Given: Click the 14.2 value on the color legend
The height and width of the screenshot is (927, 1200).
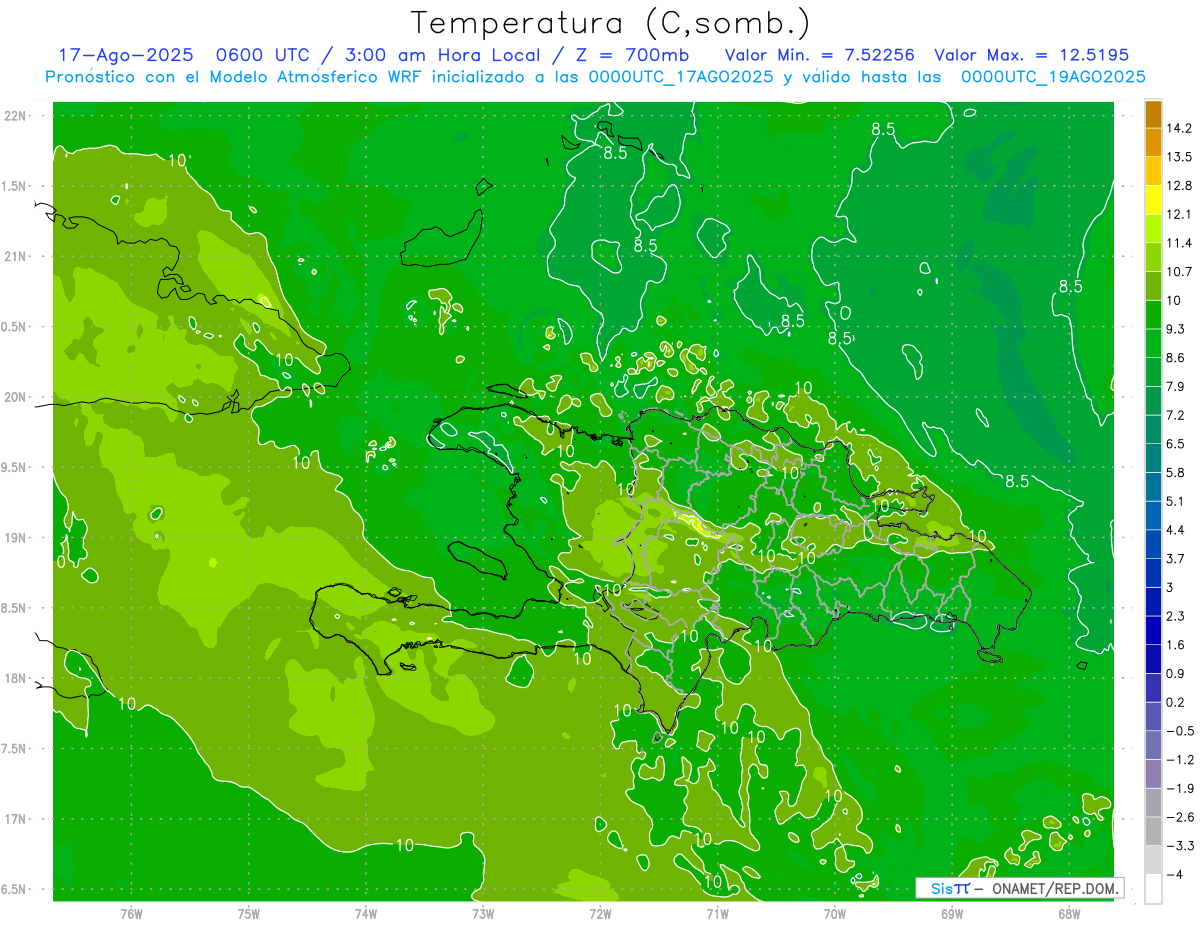Looking at the screenshot, I should [x=1179, y=128].
